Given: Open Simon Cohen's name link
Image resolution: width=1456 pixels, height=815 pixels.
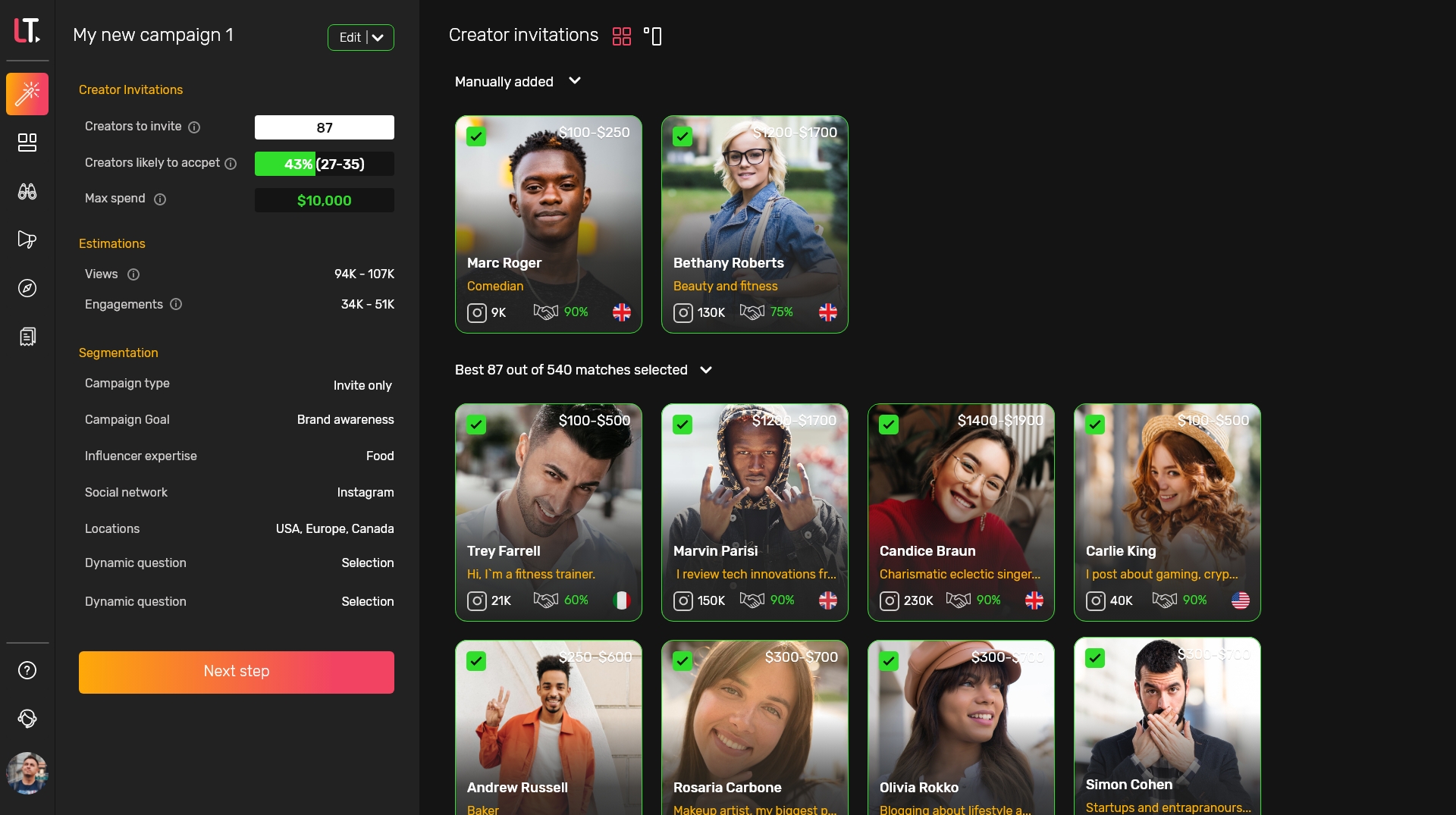Looking at the screenshot, I should (1128, 785).
